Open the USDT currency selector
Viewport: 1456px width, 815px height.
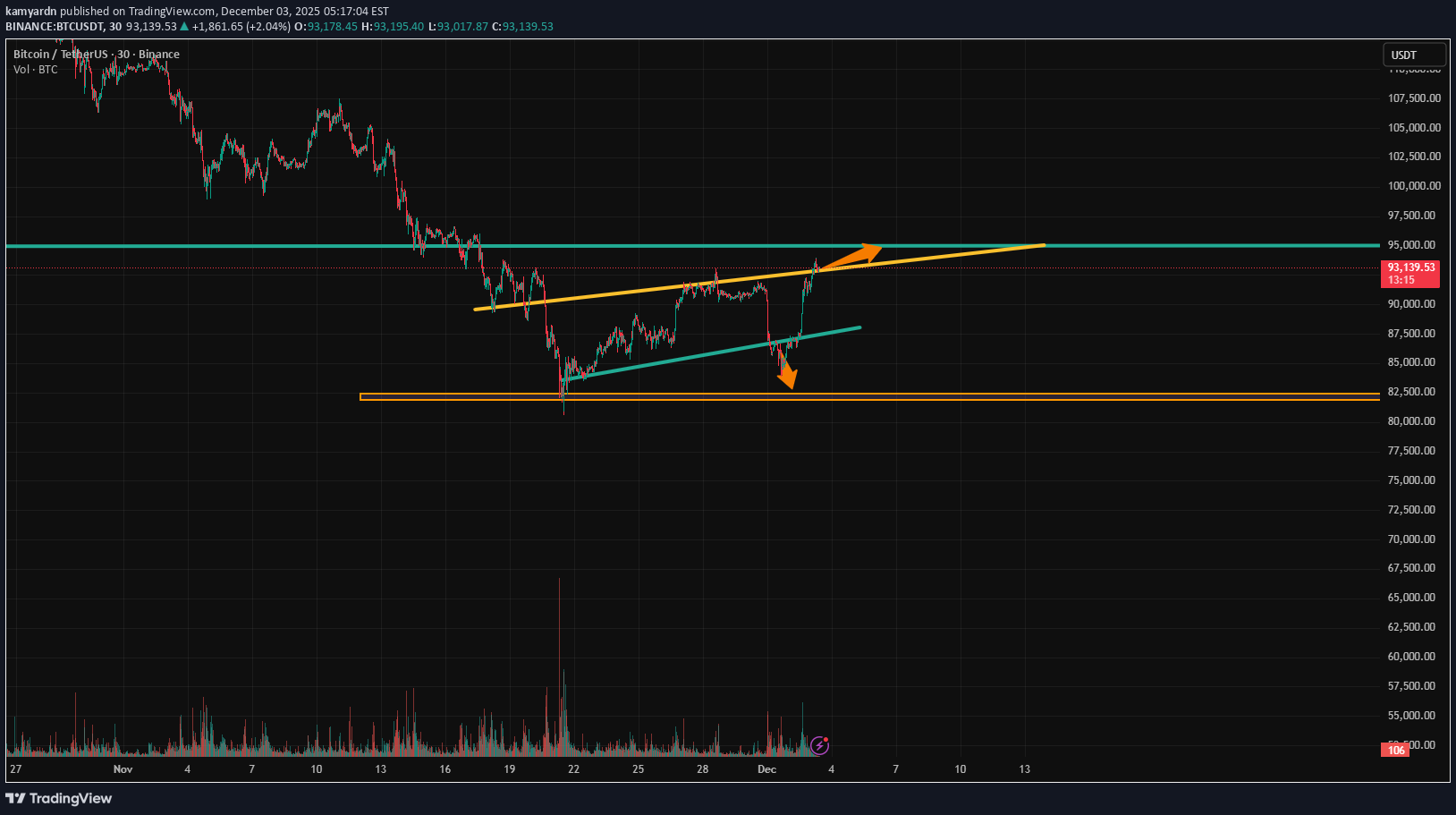[1413, 55]
